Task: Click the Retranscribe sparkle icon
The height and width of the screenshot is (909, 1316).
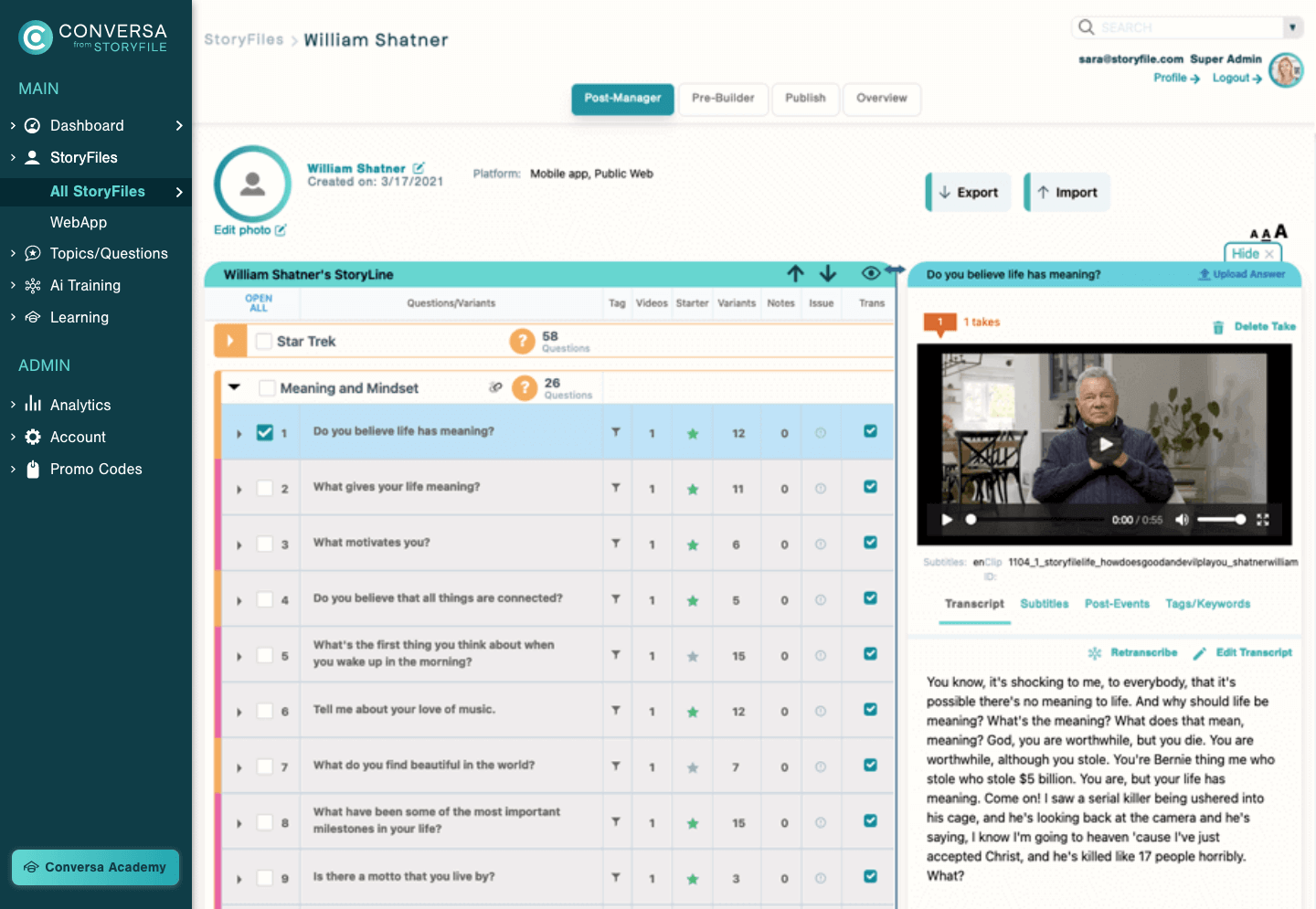Action: coord(1095,653)
